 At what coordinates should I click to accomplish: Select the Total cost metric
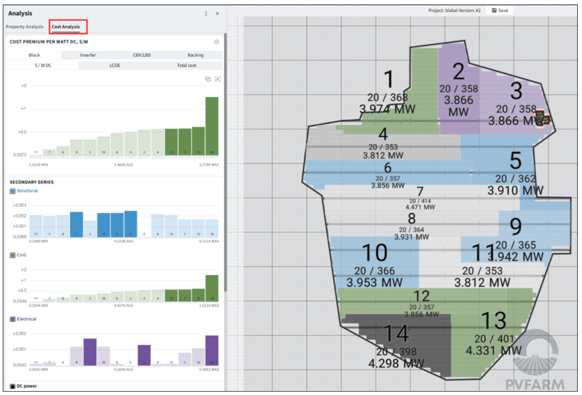tap(186, 65)
